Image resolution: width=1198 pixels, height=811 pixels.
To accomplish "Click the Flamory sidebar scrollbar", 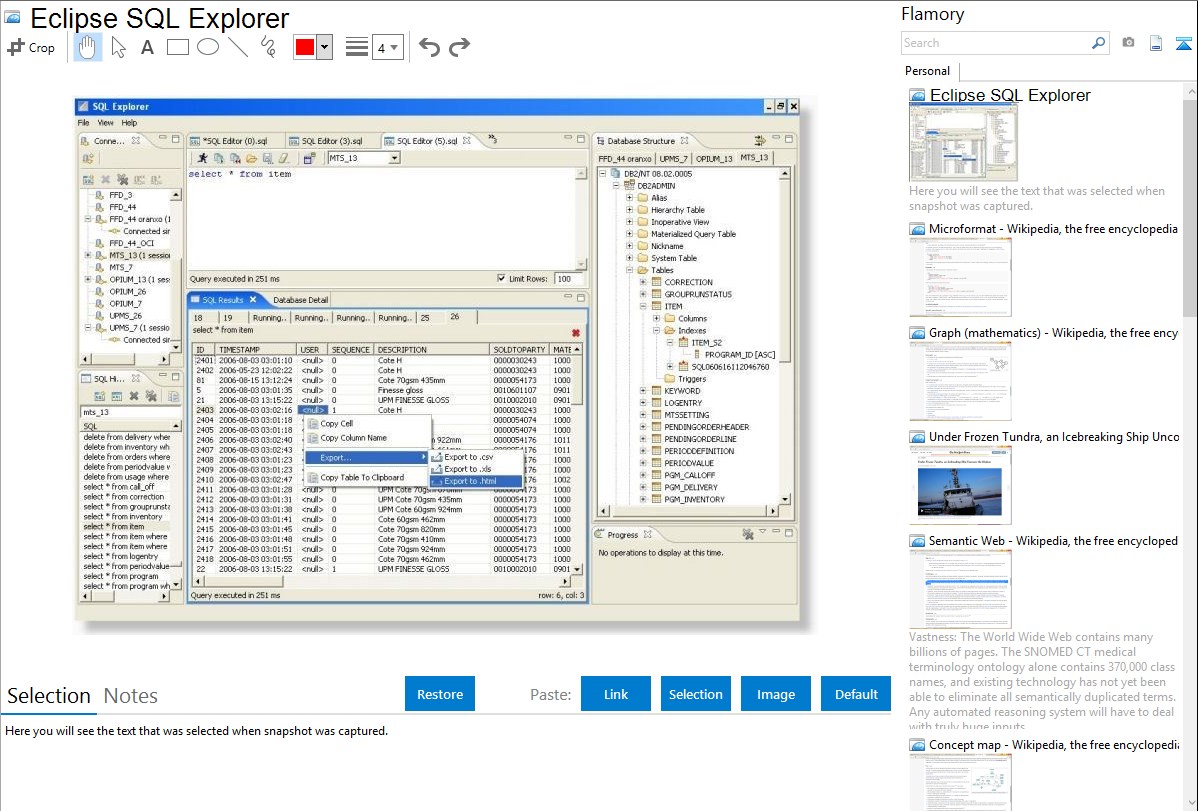I will click(1190, 206).
